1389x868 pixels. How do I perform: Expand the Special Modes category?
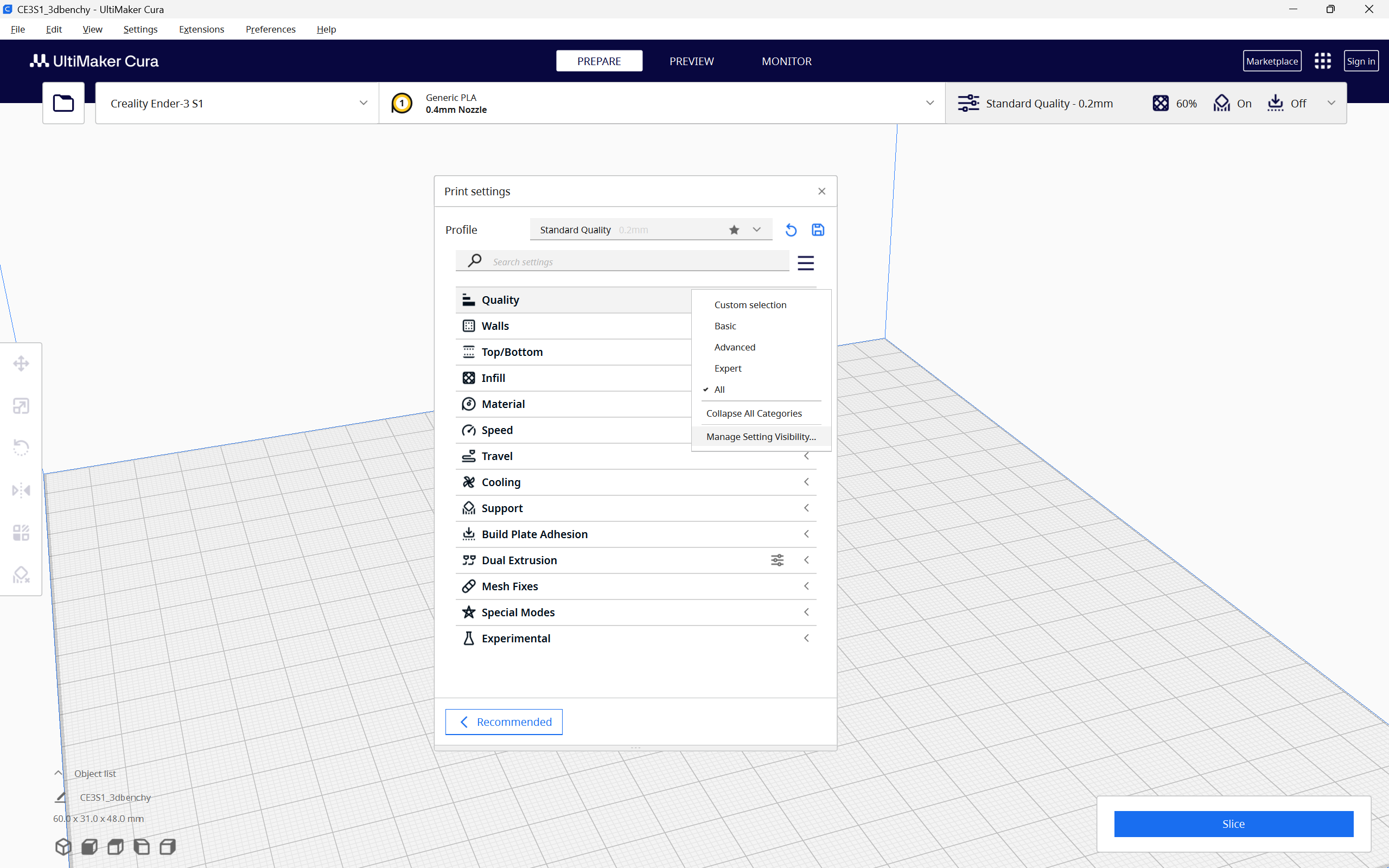[x=636, y=612]
